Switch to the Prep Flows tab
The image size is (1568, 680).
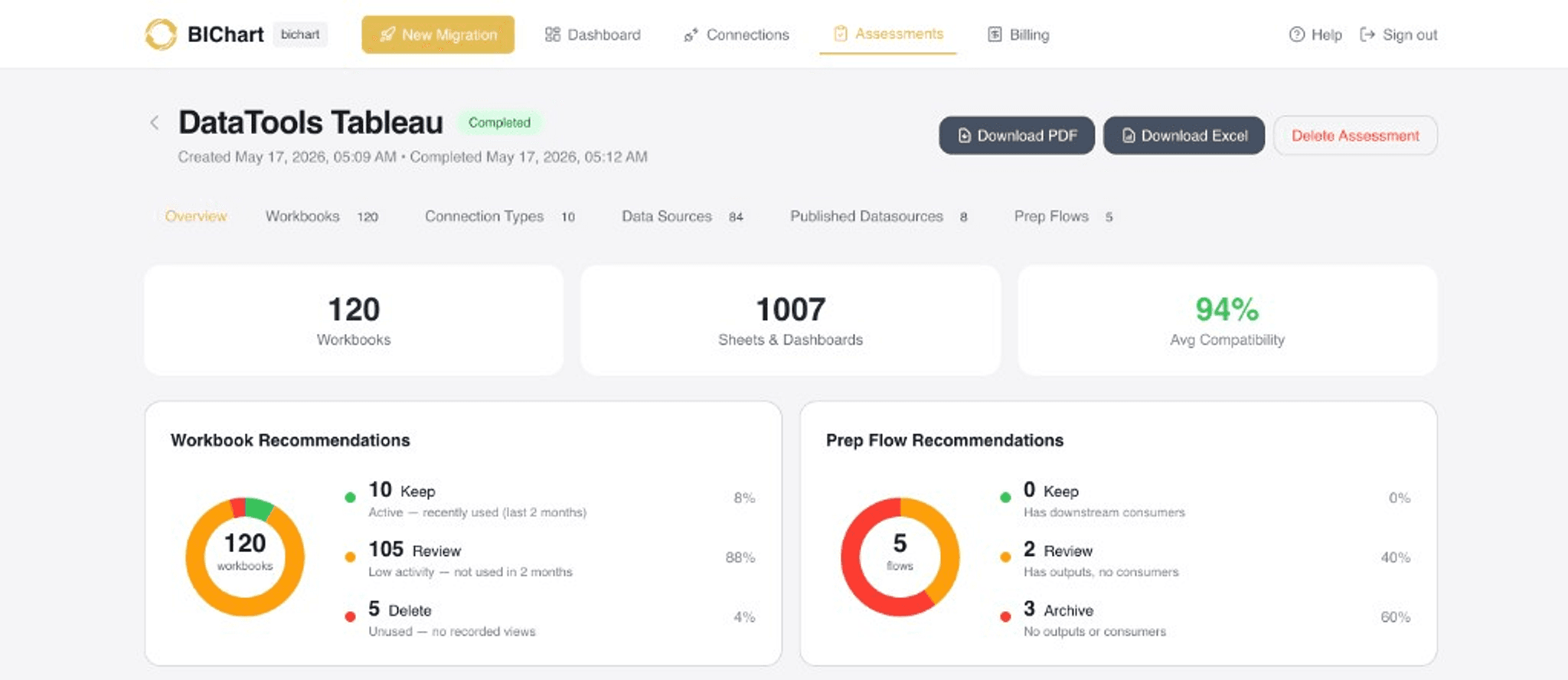(1063, 217)
